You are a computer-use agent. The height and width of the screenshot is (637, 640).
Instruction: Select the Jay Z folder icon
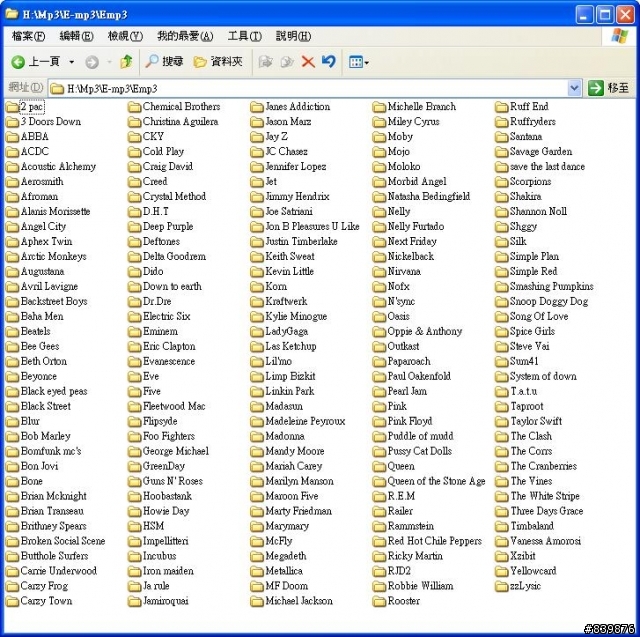click(x=257, y=137)
